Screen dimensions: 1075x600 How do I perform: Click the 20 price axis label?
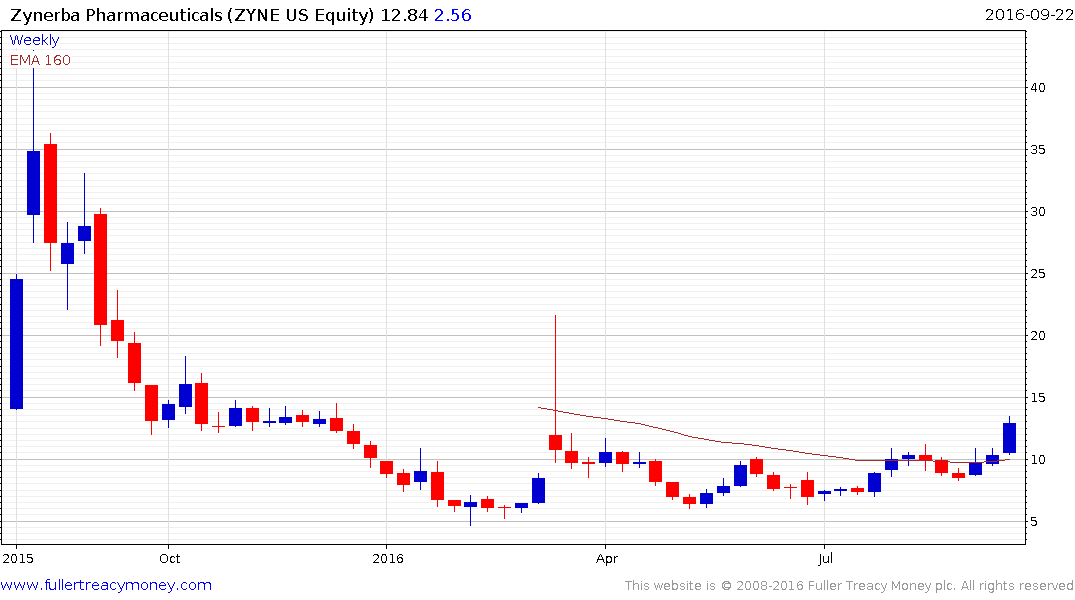click(x=1038, y=335)
